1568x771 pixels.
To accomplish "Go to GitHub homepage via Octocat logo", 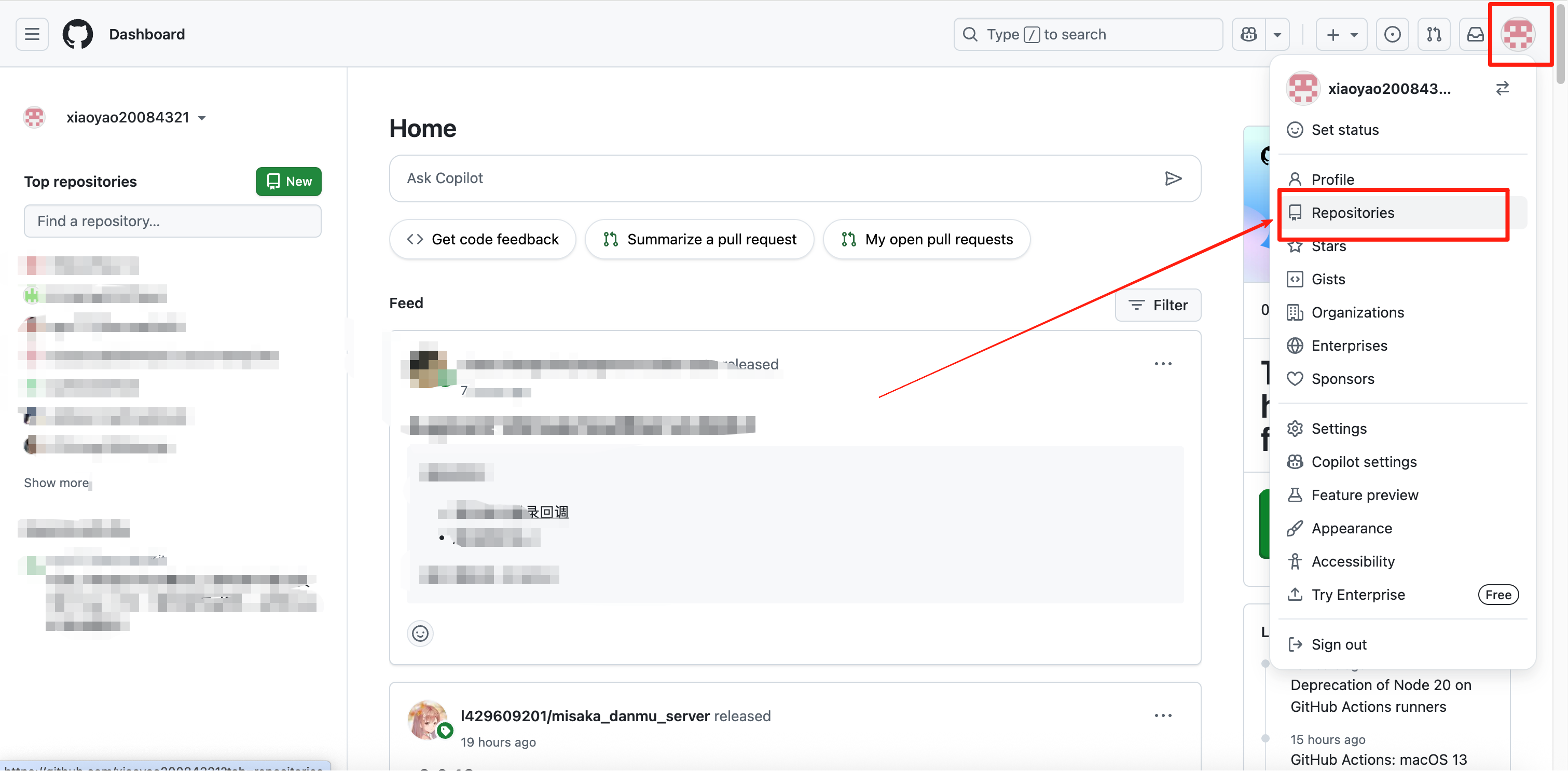I will 78,34.
